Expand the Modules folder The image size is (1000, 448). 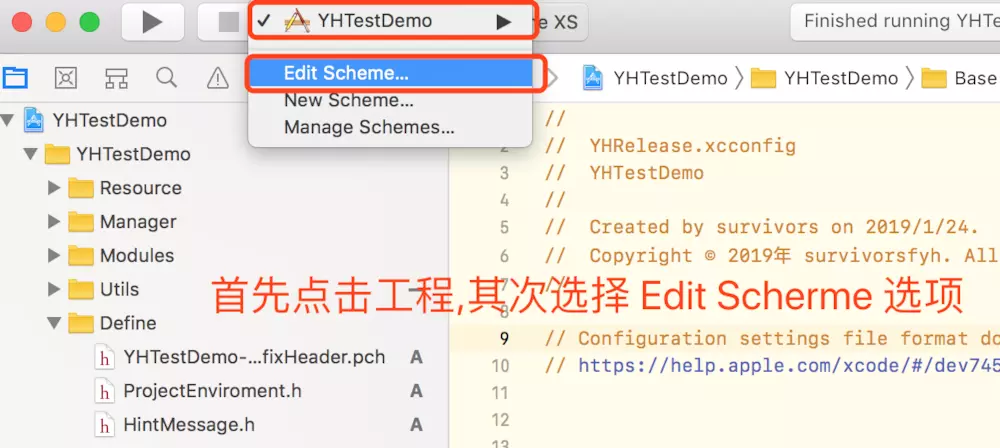pyautogui.click(x=54, y=255)
